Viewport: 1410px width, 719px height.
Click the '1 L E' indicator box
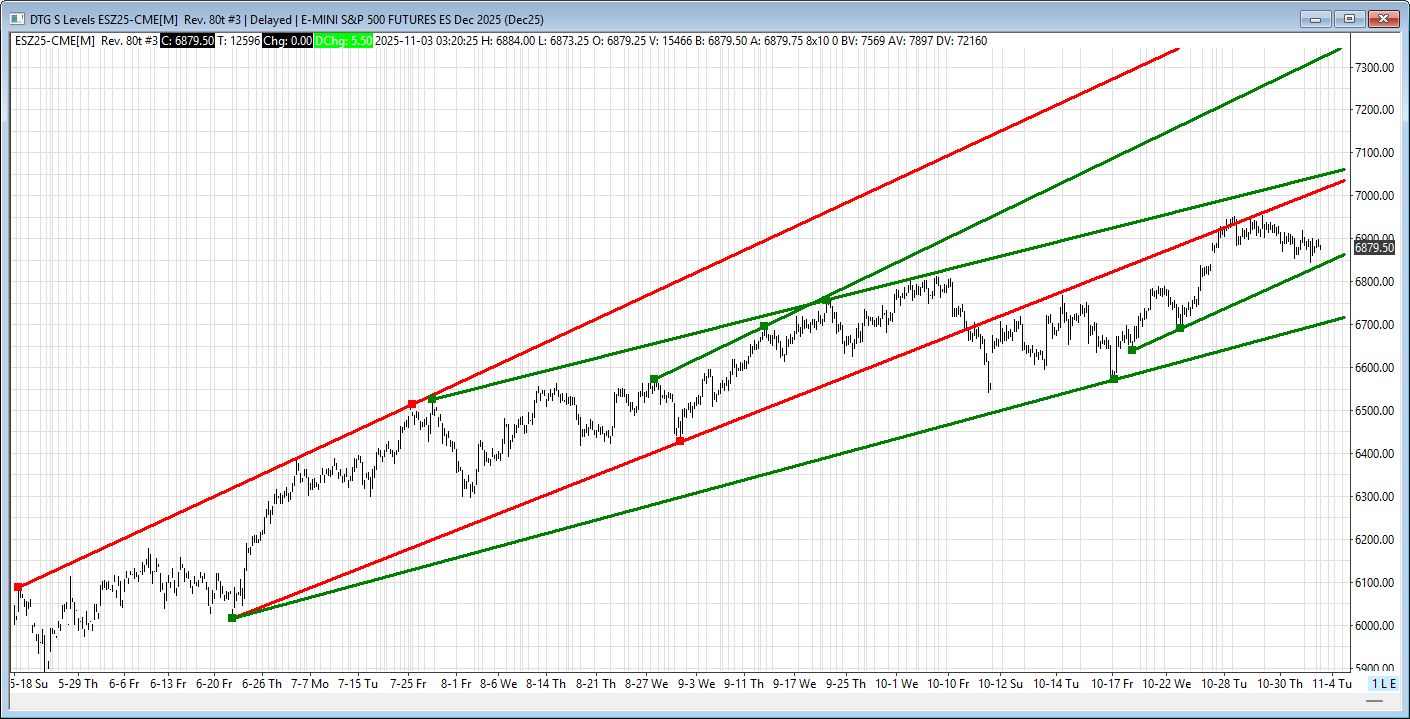coord(1383,683)
